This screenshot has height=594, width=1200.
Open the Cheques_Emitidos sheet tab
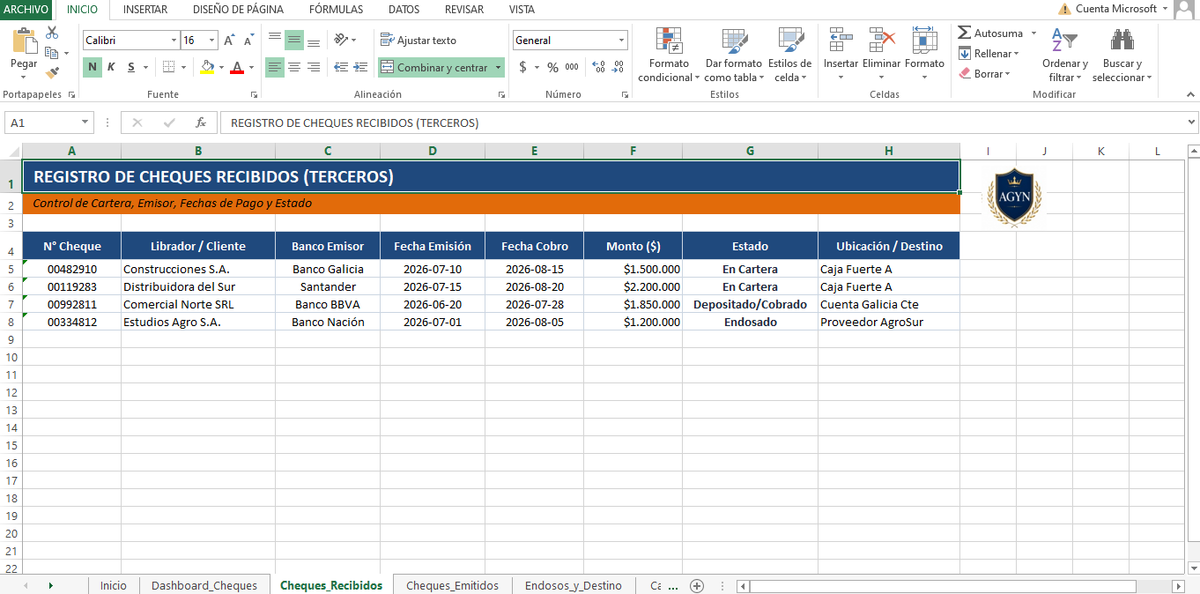452,586
